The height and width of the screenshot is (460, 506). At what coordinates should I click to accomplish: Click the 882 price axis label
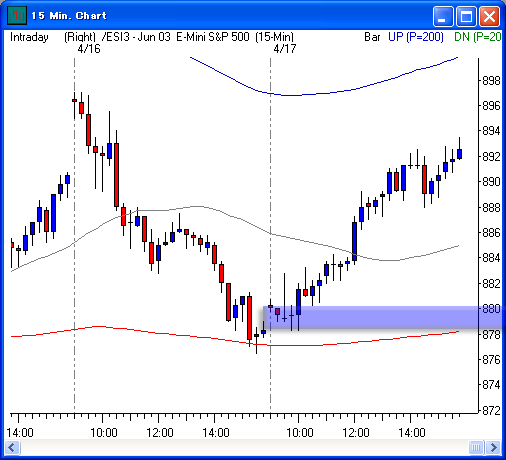[x=491, y=284]
